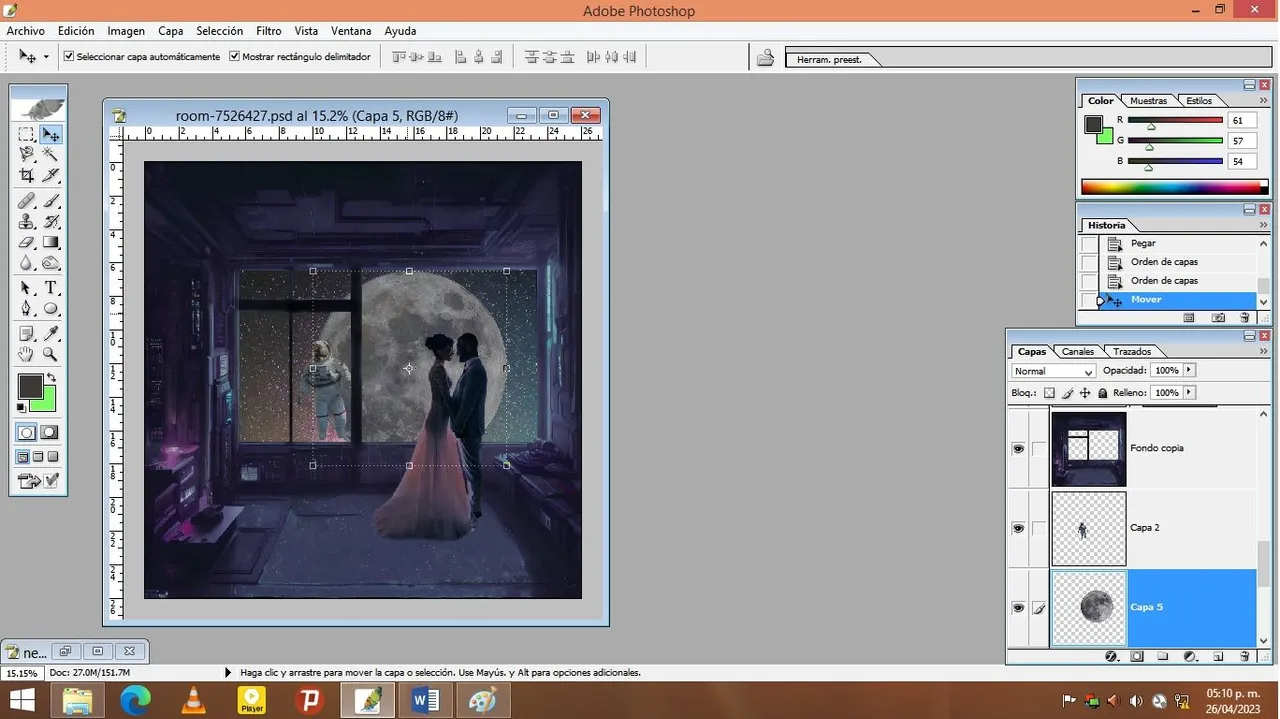Lock all with padlock icon

(x=1103, y=393)
